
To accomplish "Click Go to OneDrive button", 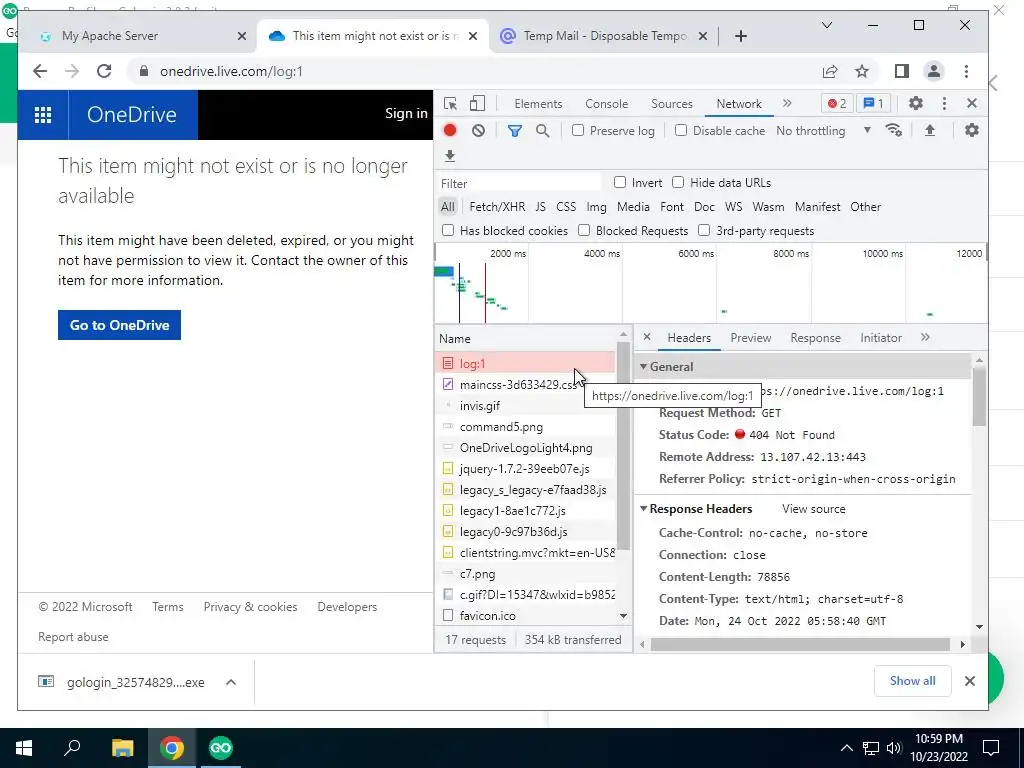I will coord(120,325).
